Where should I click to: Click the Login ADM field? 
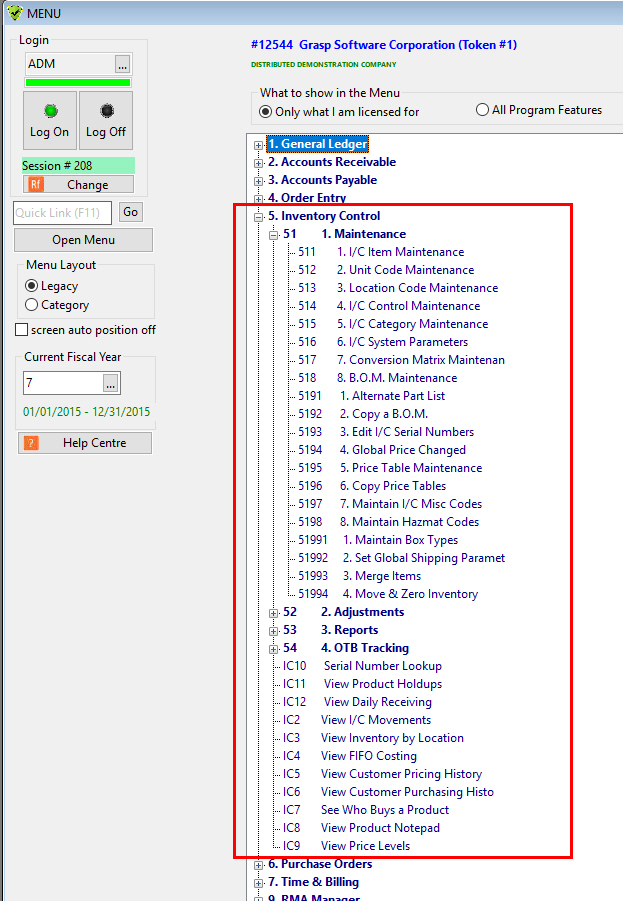pos(70,64)
